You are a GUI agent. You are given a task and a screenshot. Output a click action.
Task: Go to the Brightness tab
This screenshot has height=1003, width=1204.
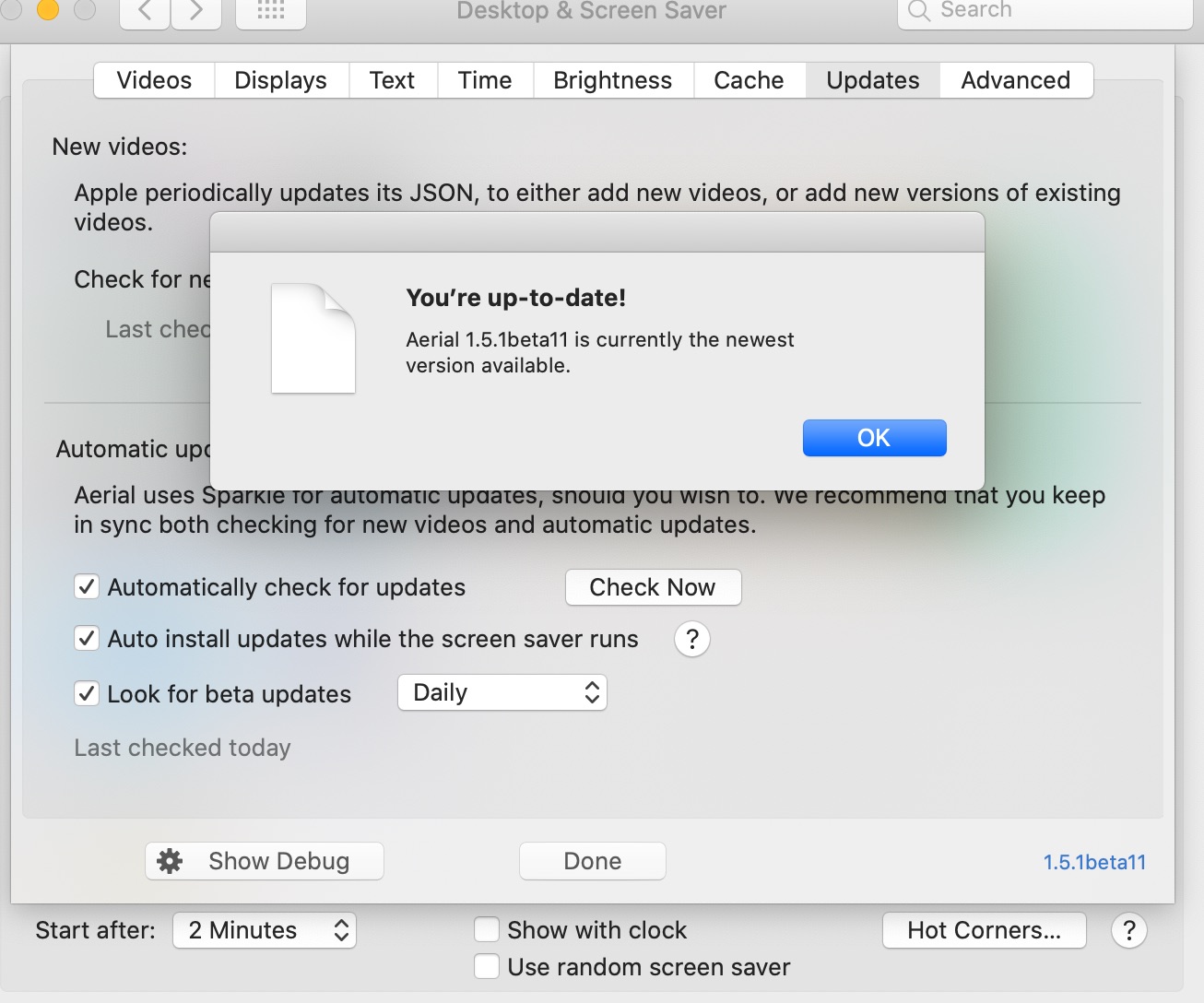tap(613, 80)
